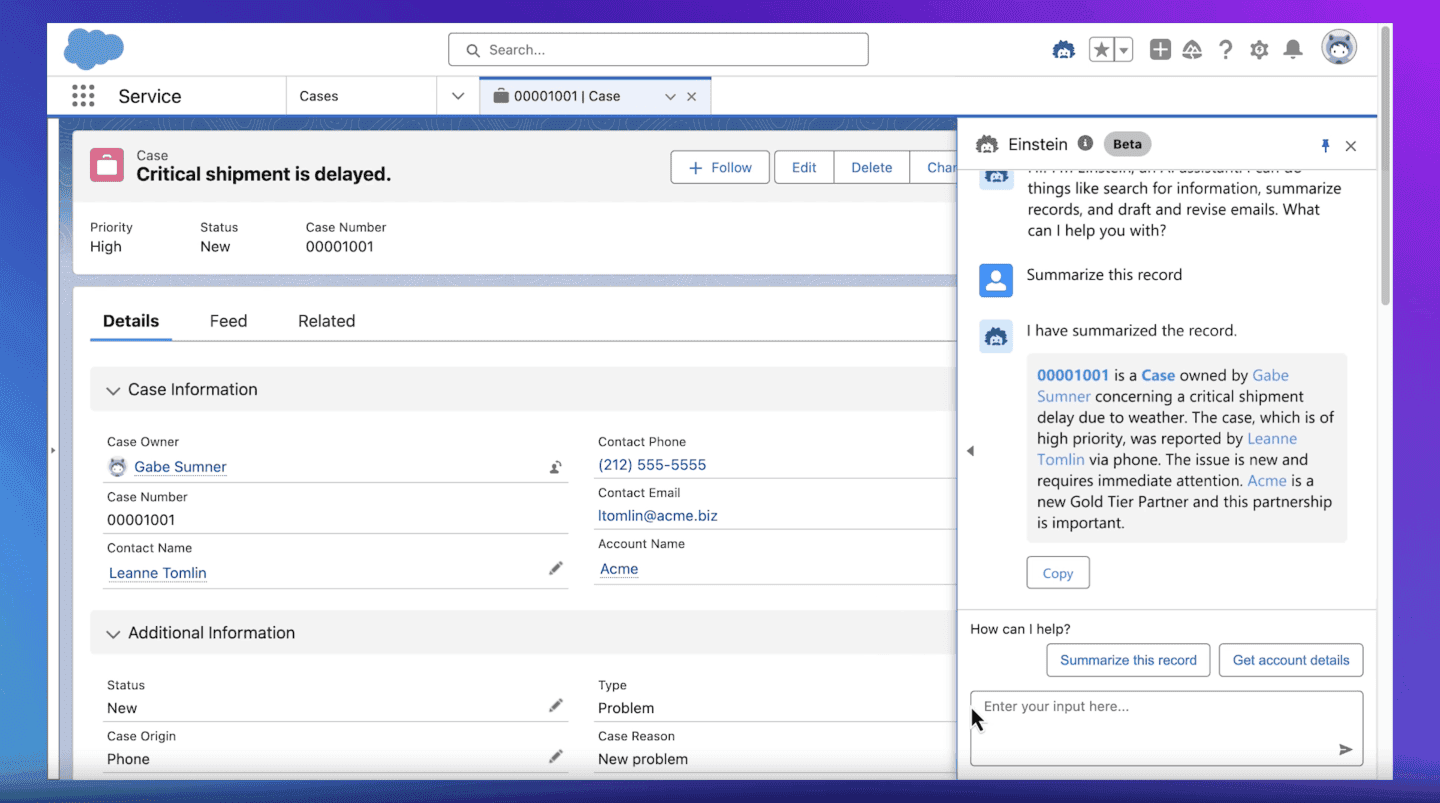1440x803 pixels.
Task: Switch to the Related tab
Action: click(326, 321)
